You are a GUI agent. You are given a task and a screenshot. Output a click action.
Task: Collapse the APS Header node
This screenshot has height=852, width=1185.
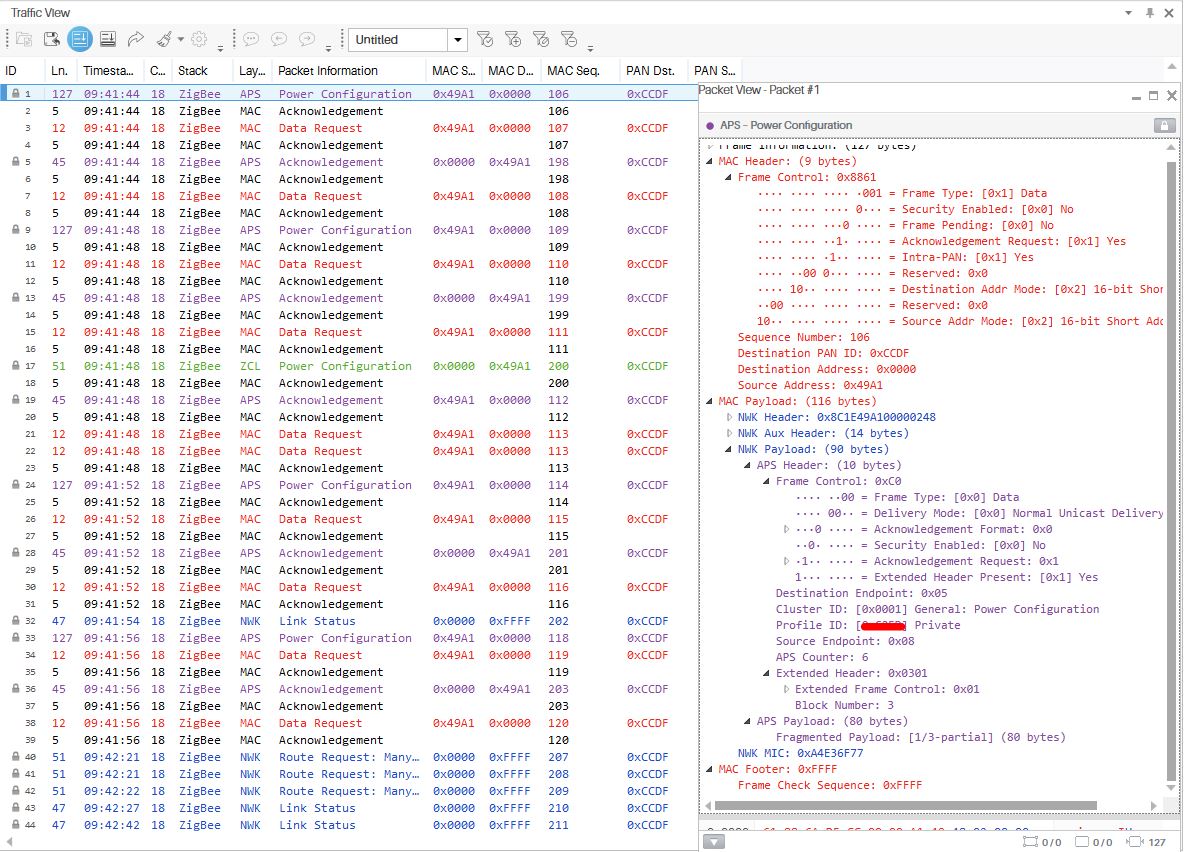click(x=747, y=465)
